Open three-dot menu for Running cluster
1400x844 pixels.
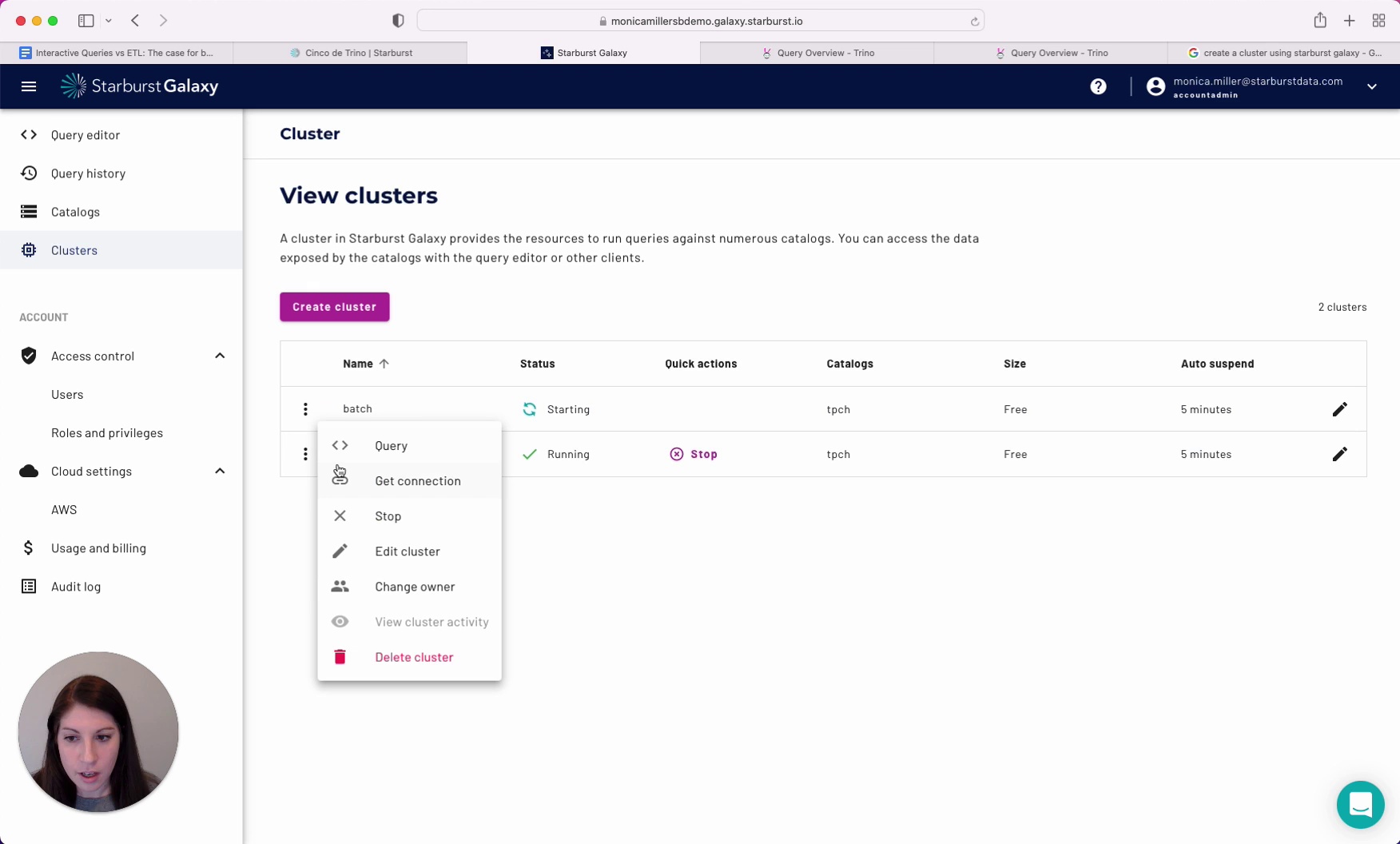point(305,454)
